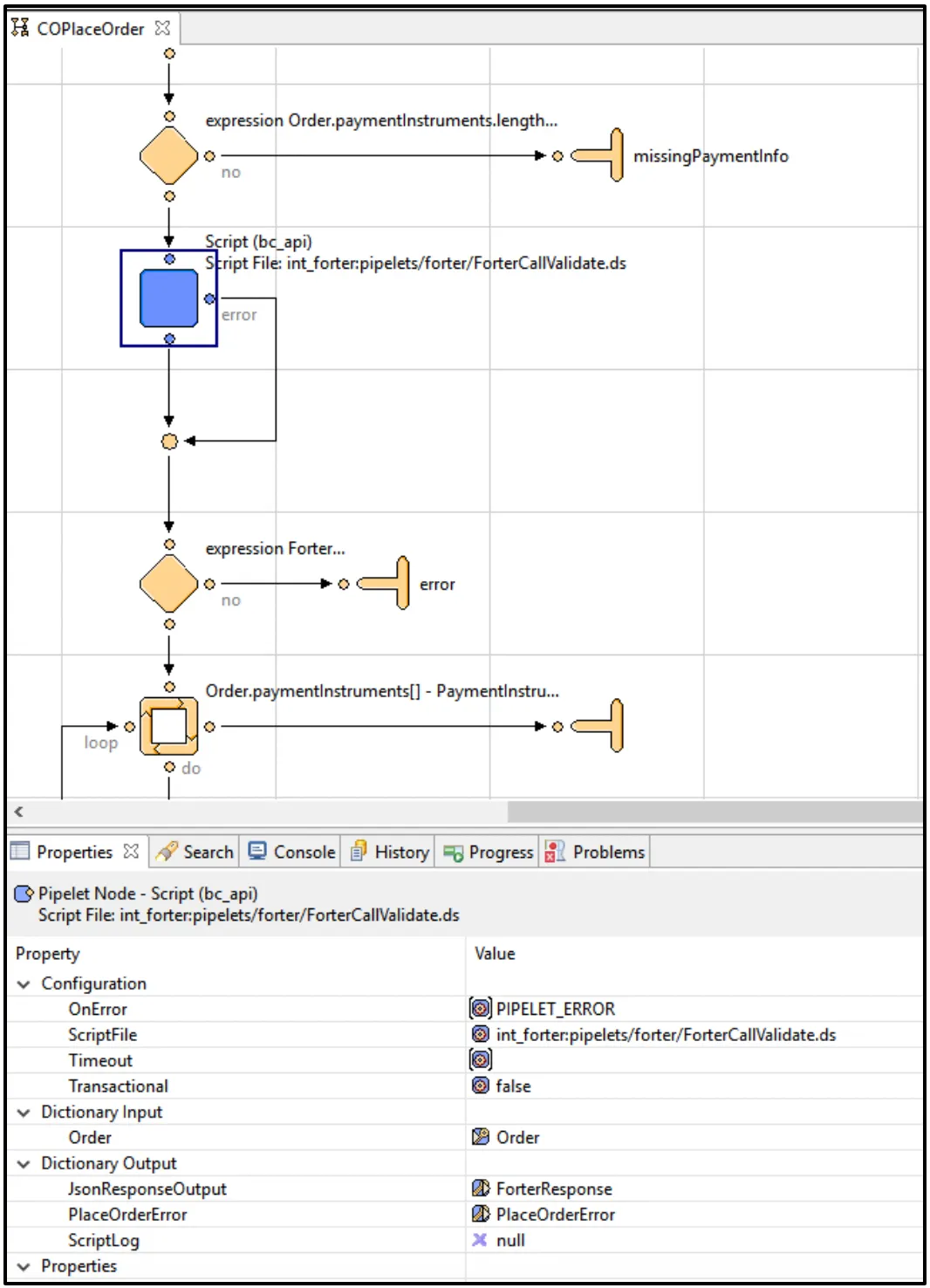Viewport: 930px width, 1288px height.
Task: Select the blue Script pipelet node
Action: point(169,298)
